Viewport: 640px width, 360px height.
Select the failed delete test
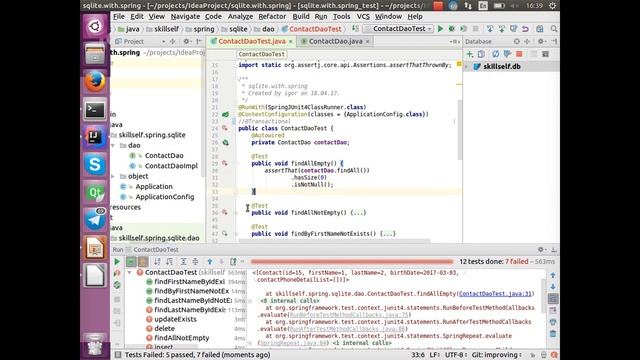pos(164,329)
